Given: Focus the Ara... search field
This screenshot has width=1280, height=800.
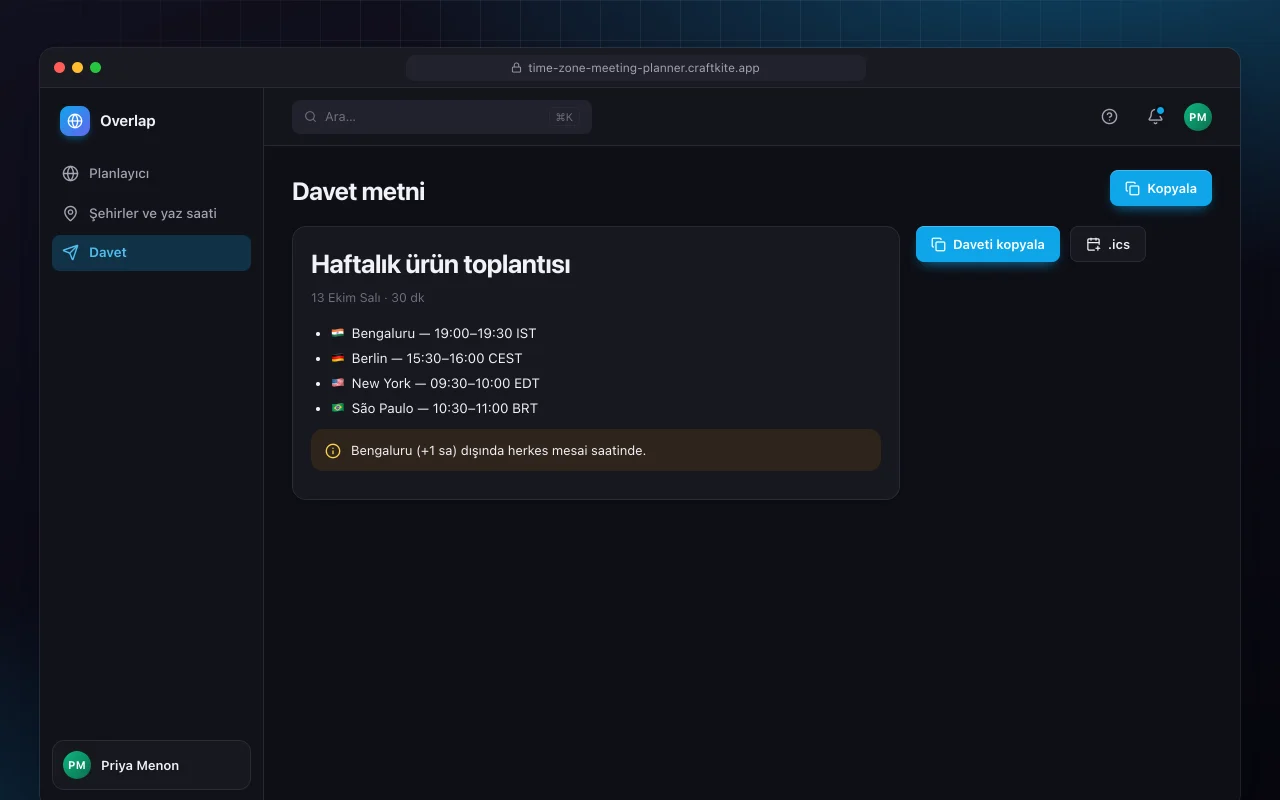Looking at the screenshot, I should [x=442, y=117].
